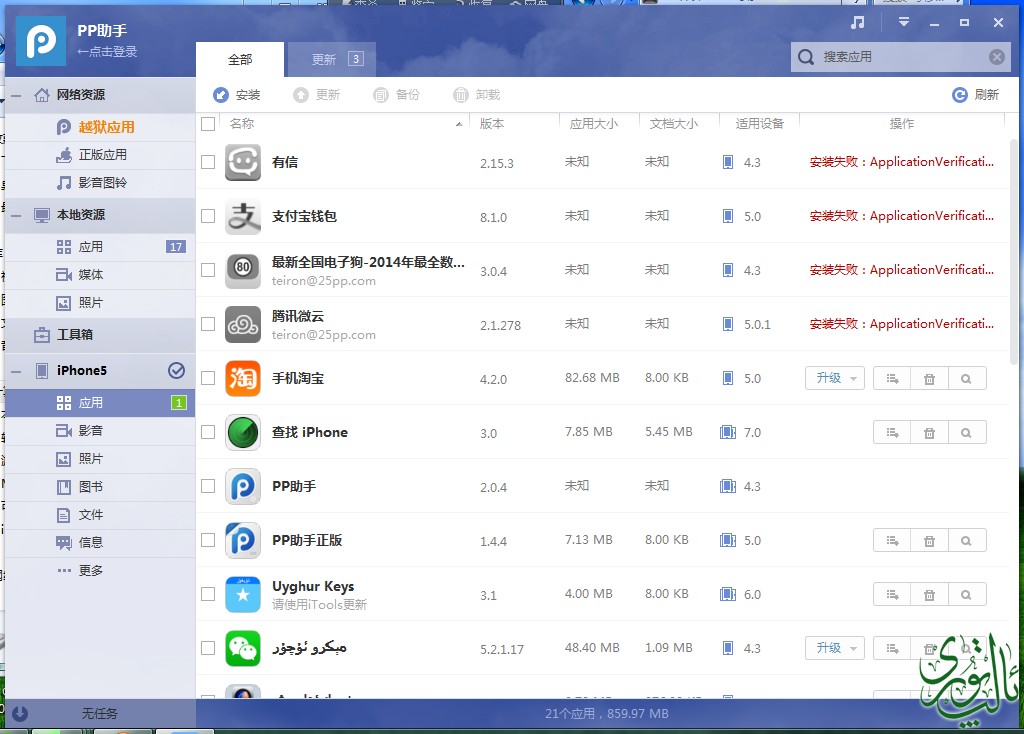Open the title bar dropdown menu icon
This screenshot has width=1024, height=734.
(903, 22)
